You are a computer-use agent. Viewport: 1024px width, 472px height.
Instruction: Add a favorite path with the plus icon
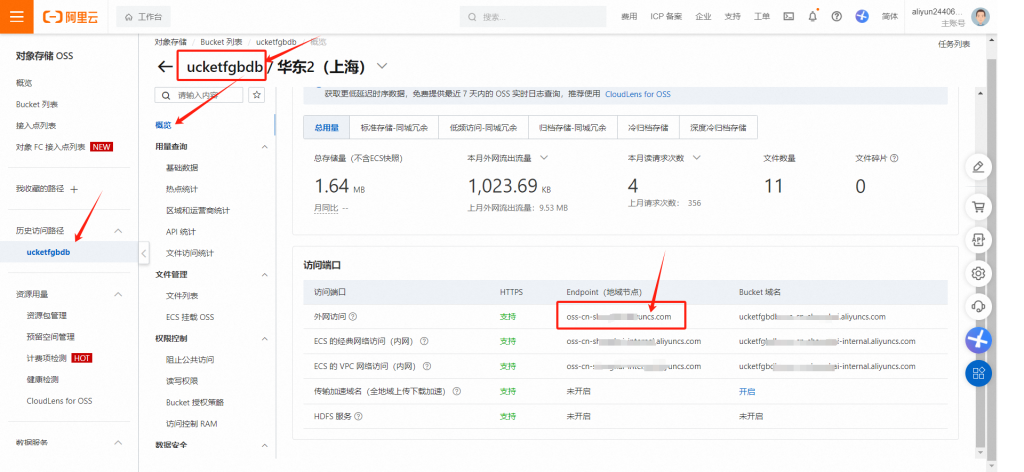point(74,189)
